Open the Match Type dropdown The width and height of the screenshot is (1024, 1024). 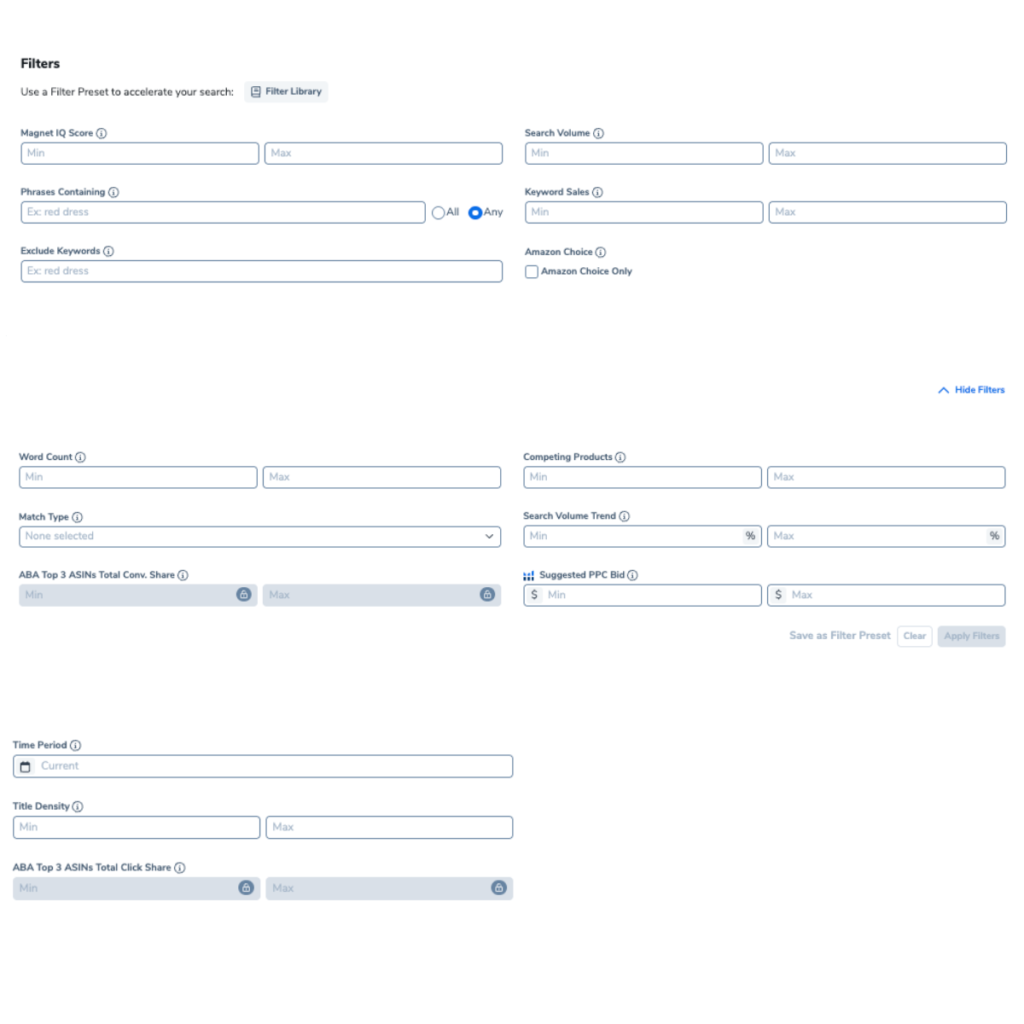pos(260,537)
